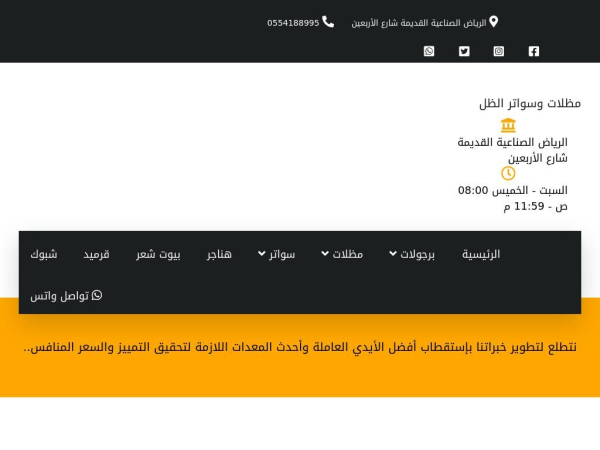Click the yellow clock hours icon

[x=508, y=173]
